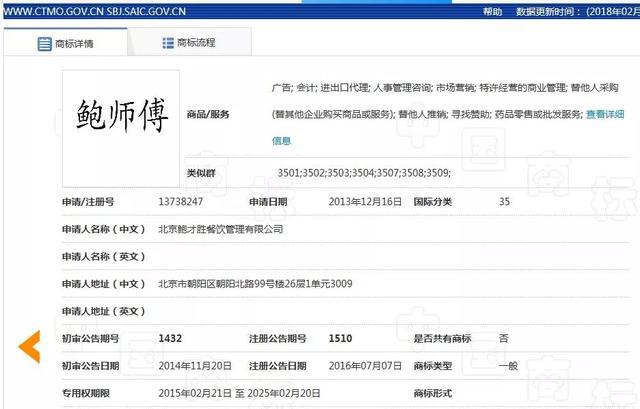Open the 帮助 link in header
Screen dimensions: 640x409
(492, 11)
